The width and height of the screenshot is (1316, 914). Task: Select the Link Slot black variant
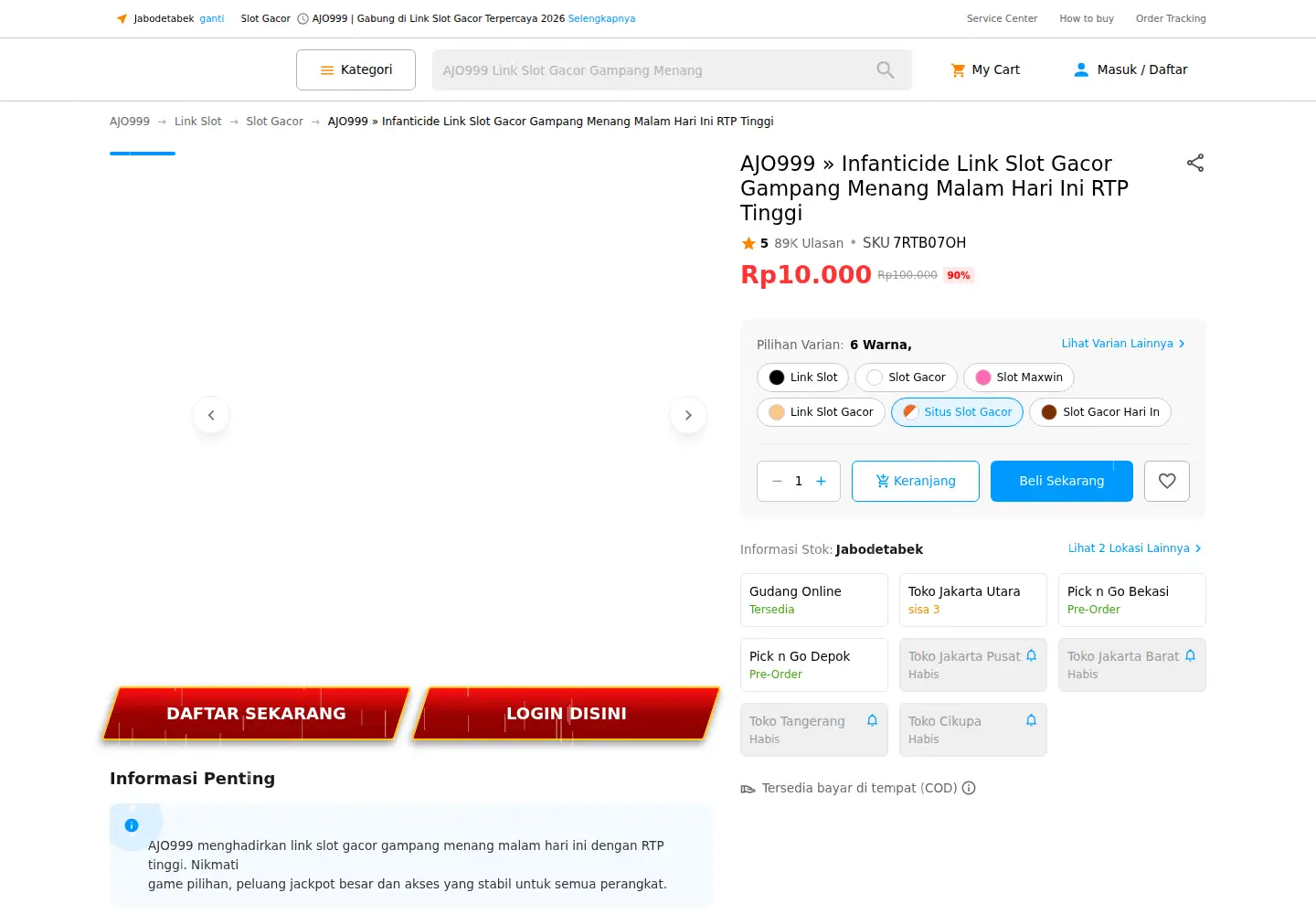(803, 377)
